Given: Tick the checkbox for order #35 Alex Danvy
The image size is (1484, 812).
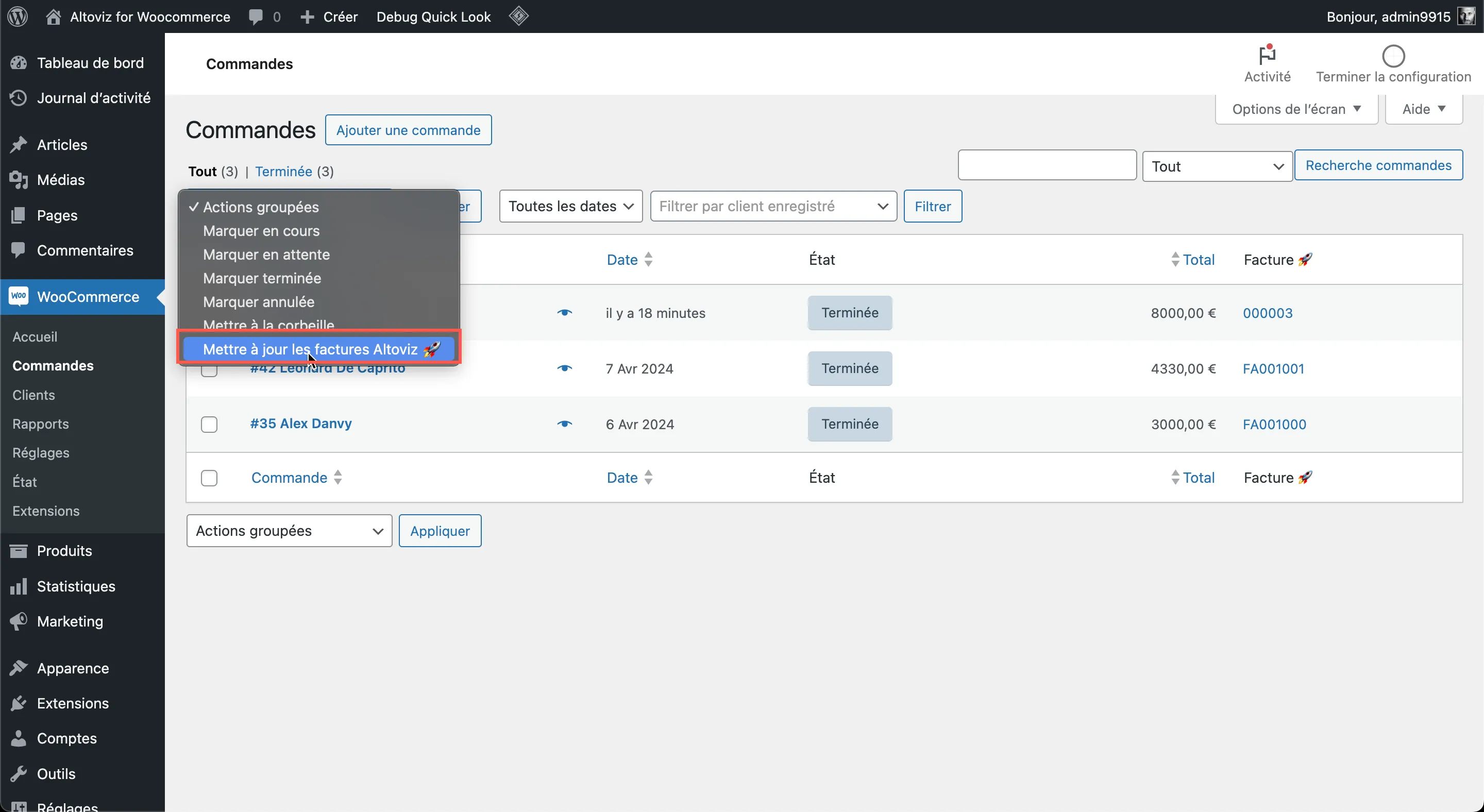Looking at the screenshot, I should 209,425.
